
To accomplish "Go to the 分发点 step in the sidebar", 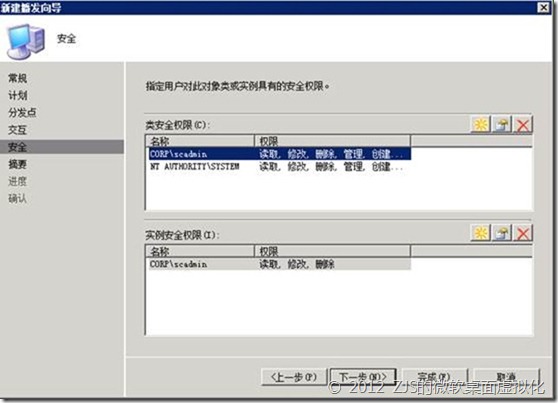I will (22, 112).
